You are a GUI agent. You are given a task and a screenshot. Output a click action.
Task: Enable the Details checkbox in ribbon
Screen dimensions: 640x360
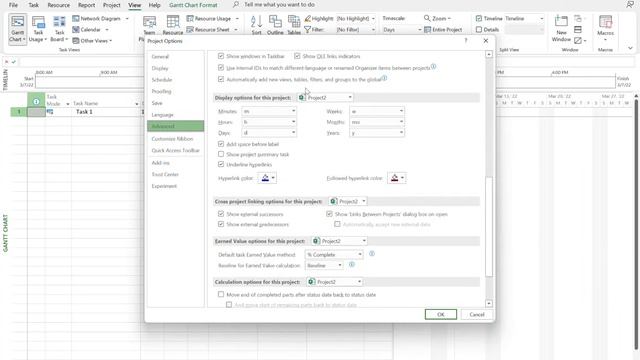click(479, 30)
